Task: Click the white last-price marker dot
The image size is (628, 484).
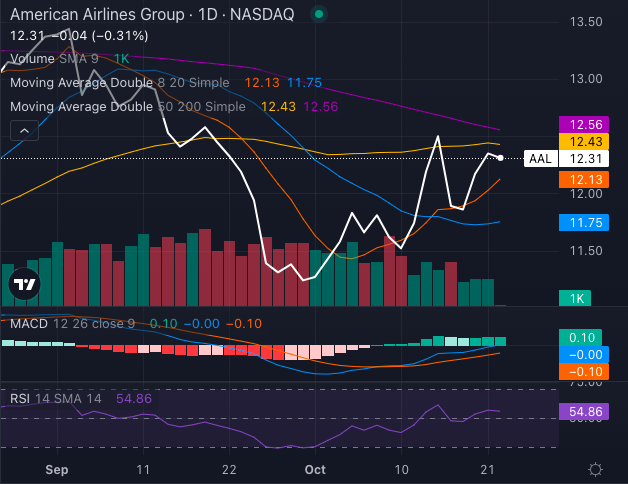Action: point(500,158)
